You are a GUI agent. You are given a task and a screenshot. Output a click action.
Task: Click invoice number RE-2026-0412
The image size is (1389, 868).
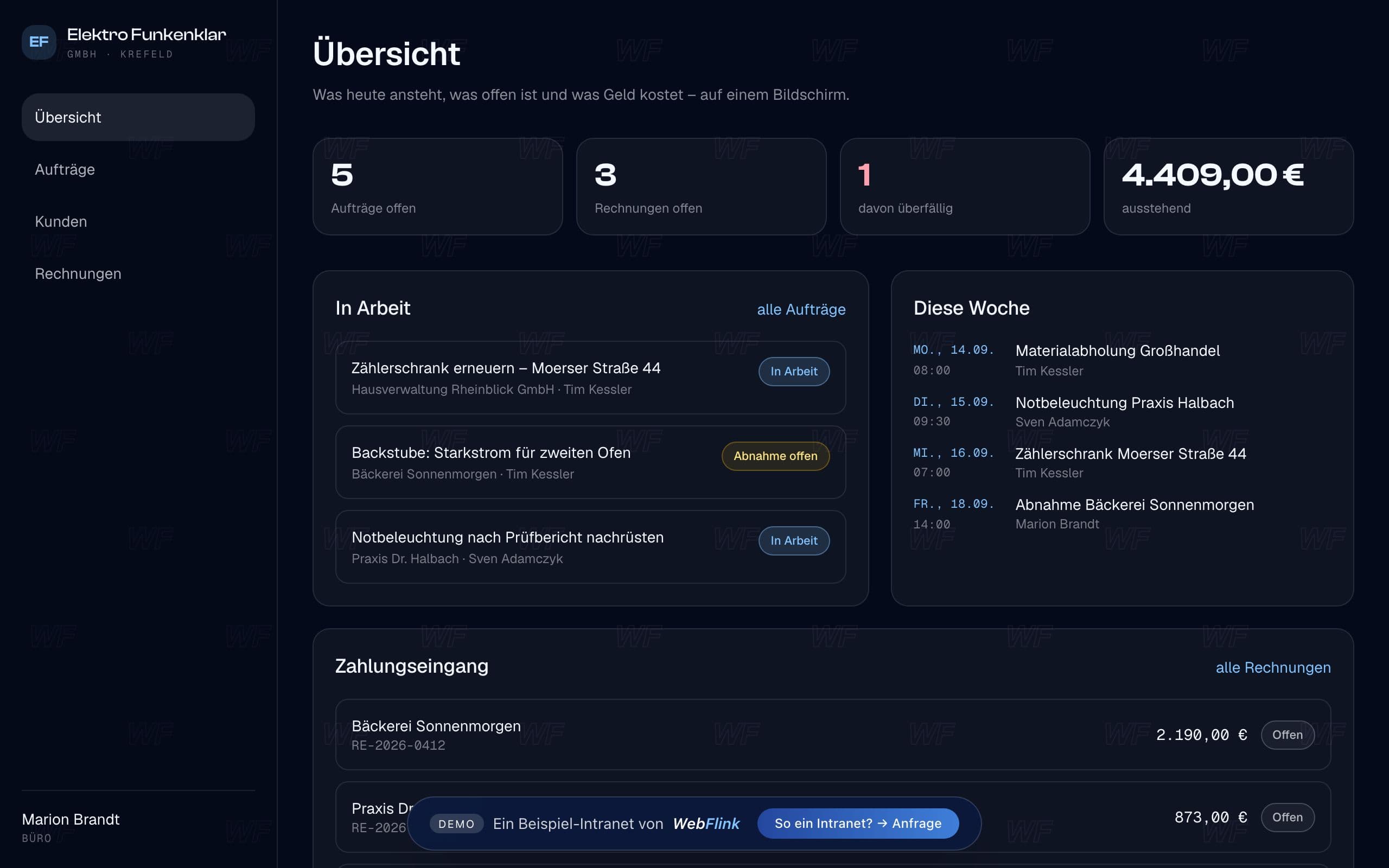click(x=398, y=746)
